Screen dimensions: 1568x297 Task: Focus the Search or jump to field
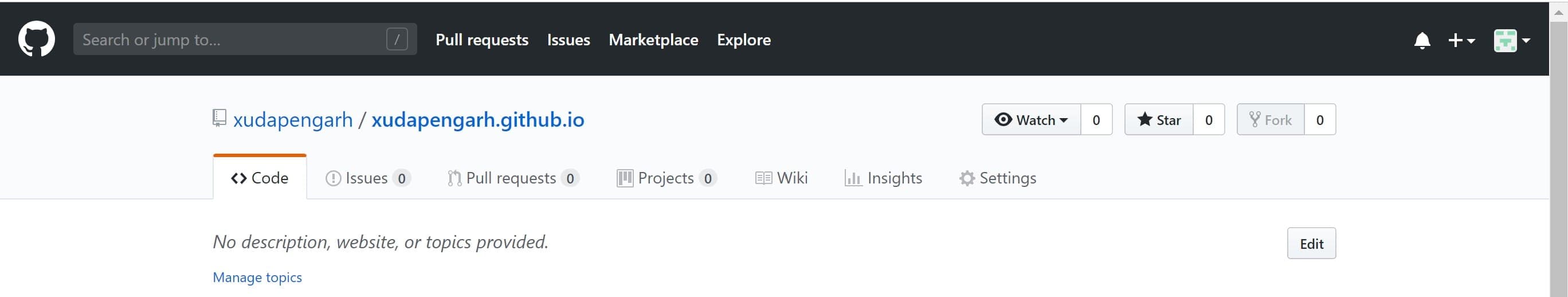232,40
